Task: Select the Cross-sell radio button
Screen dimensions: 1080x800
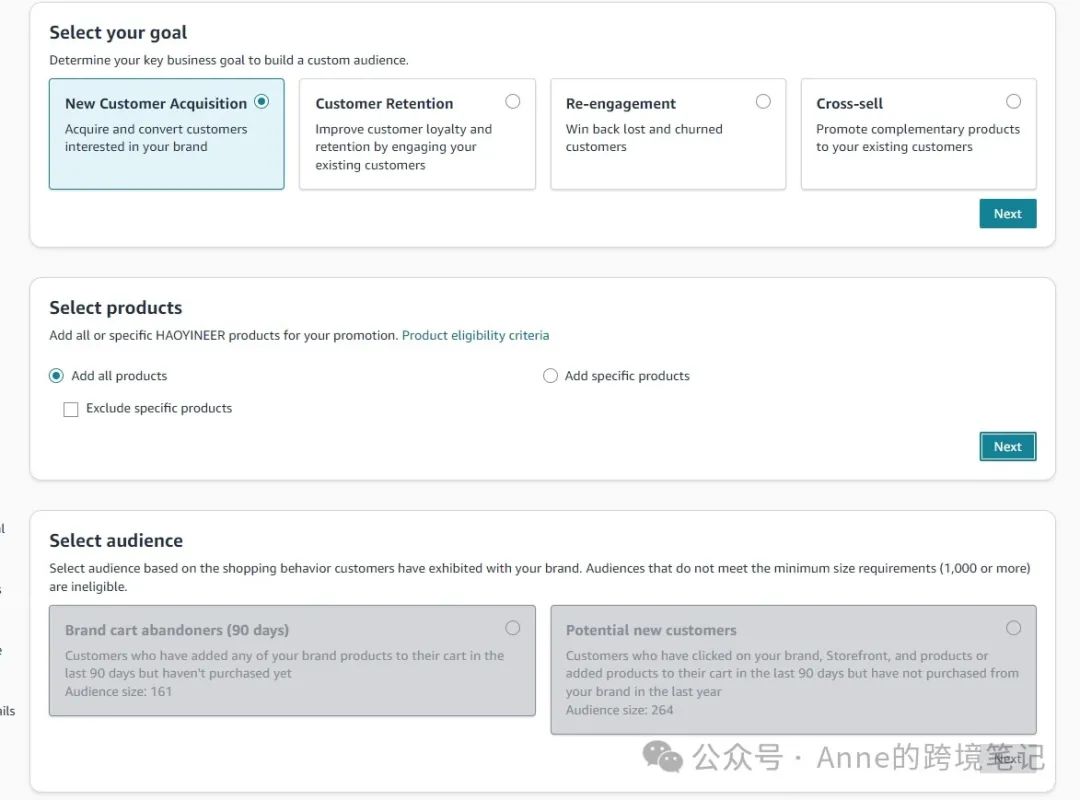Action: (x=1014, y=101)
